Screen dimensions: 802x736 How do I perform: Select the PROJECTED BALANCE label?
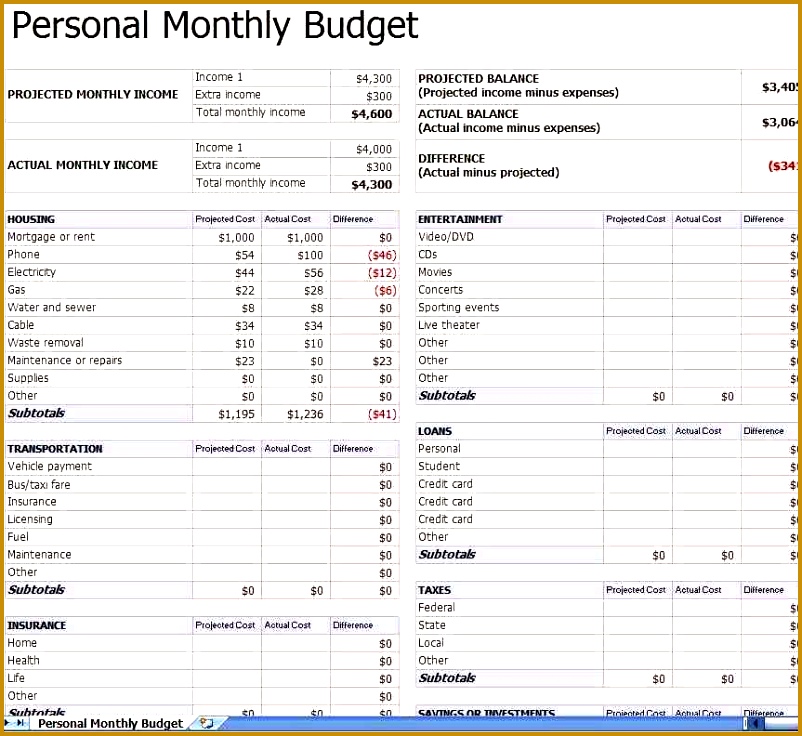pyautogui.click(x=479, y=79)
